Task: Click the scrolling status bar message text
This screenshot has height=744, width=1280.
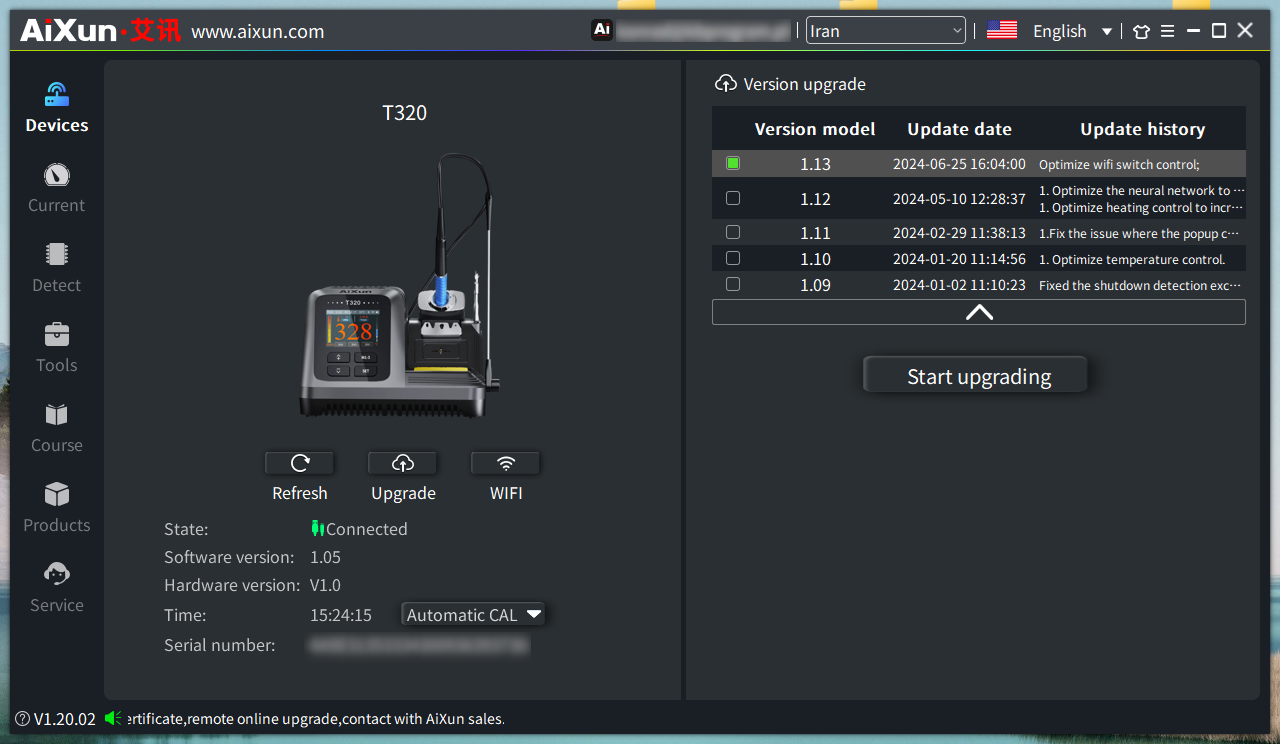Action: 316,719
